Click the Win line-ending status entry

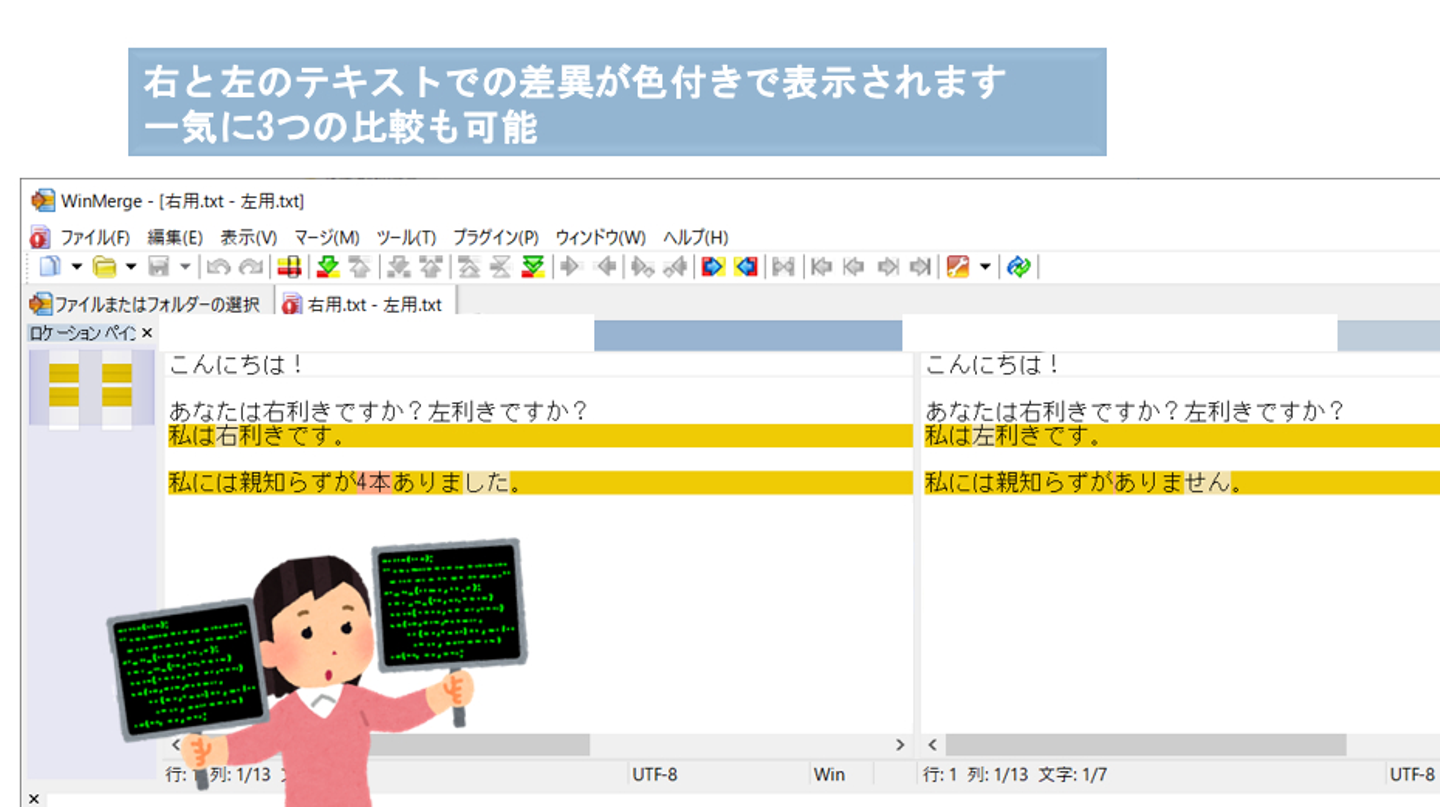point(830,774)
